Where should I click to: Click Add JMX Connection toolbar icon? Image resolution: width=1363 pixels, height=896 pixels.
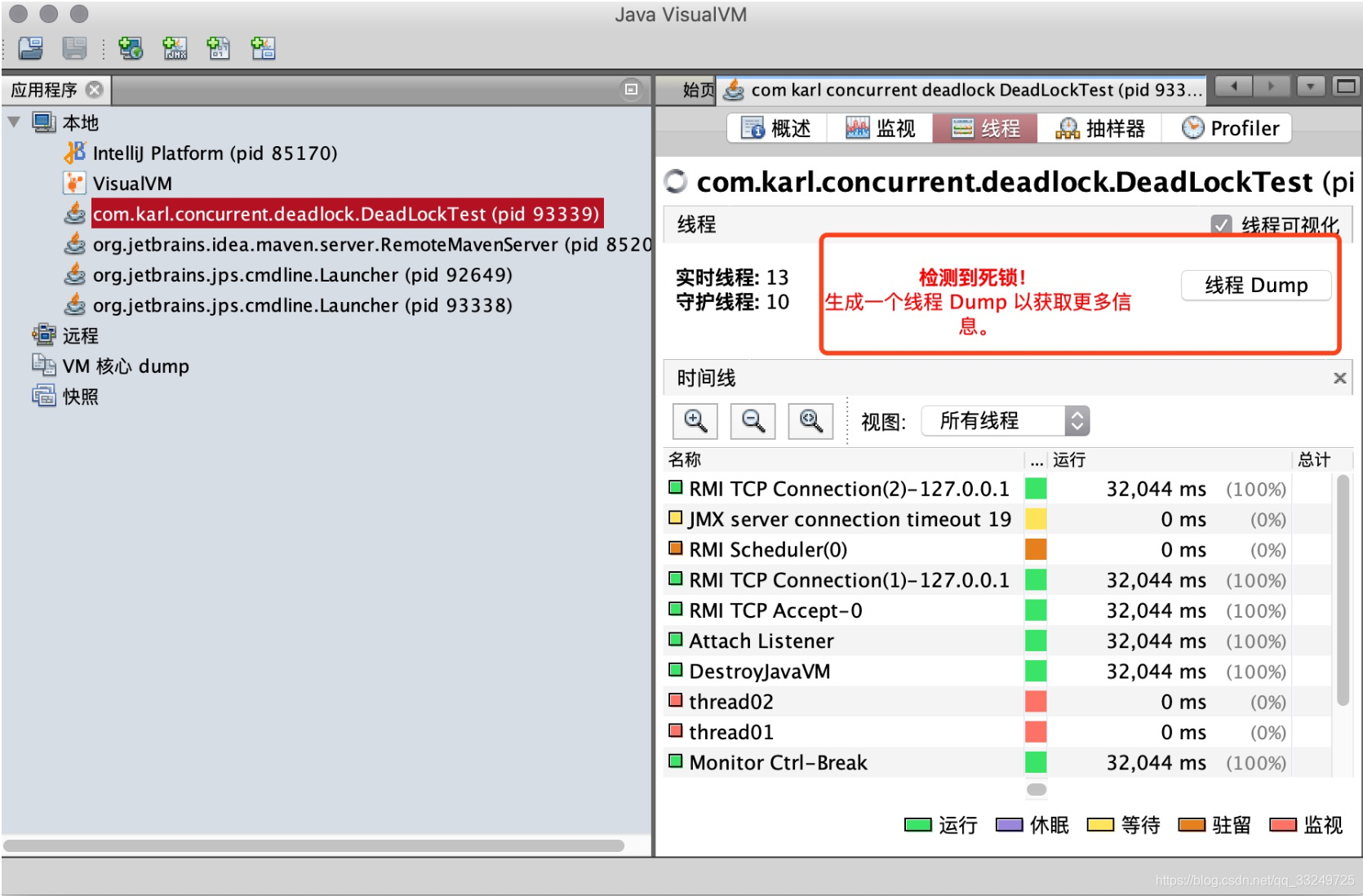tap(175, 48)
